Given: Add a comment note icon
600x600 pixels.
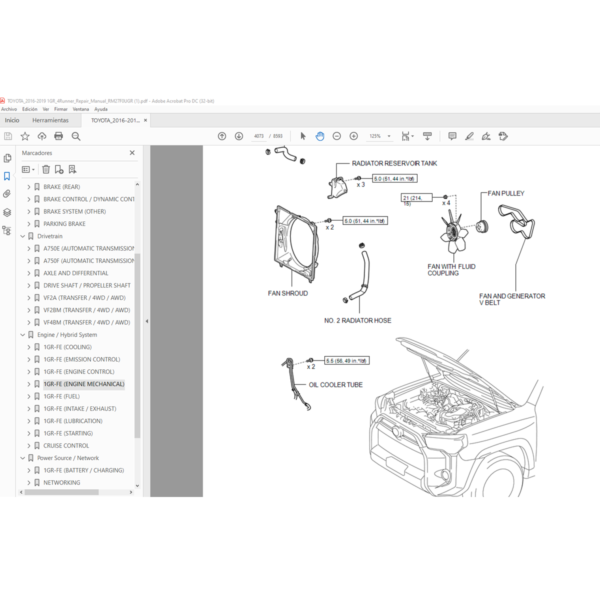Looking at the screenshot, I should point(452,136).
